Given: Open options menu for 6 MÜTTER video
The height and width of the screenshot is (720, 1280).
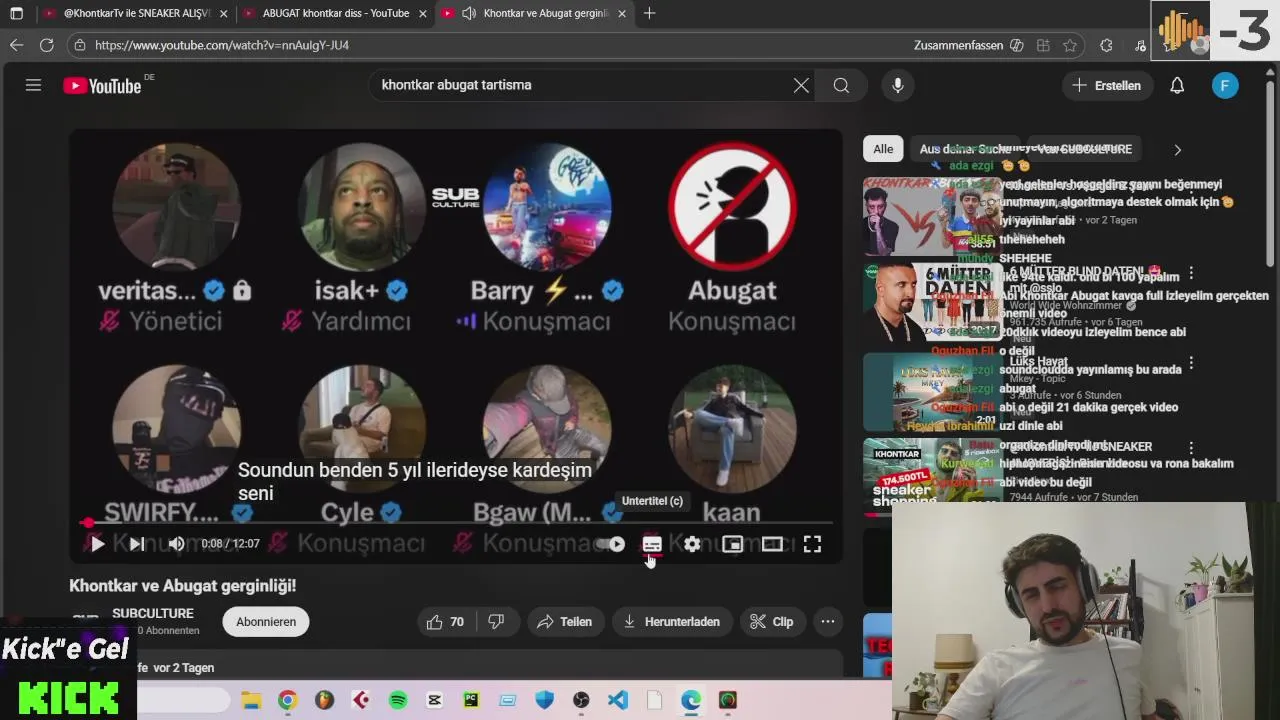Looking at the screenshot, I should pos(1191,275).
